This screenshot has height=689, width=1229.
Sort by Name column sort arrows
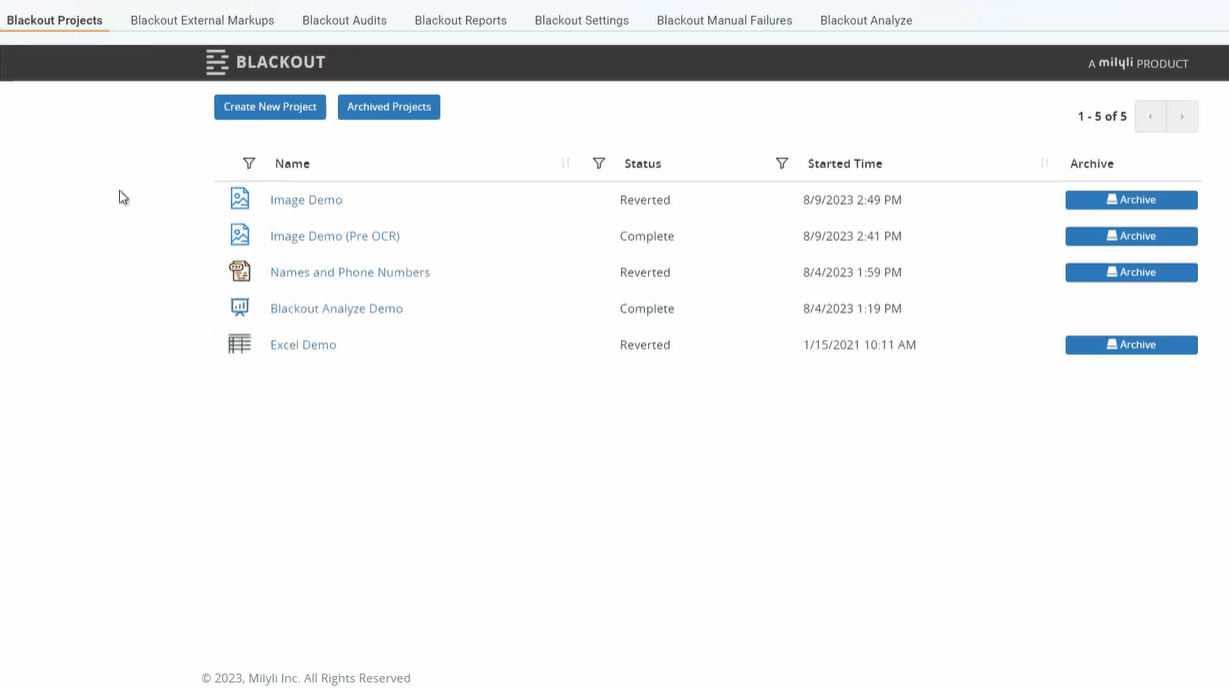[x=566, y=163]
